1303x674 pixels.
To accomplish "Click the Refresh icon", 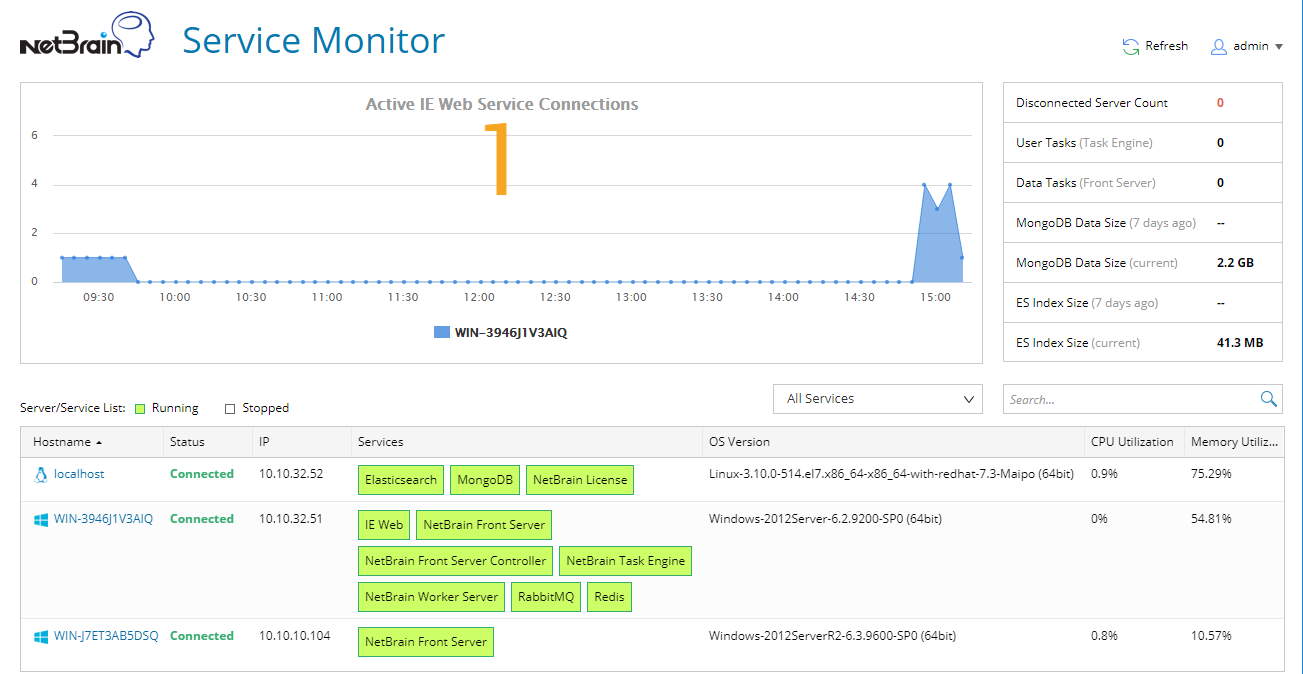I will pos(1131,46).
